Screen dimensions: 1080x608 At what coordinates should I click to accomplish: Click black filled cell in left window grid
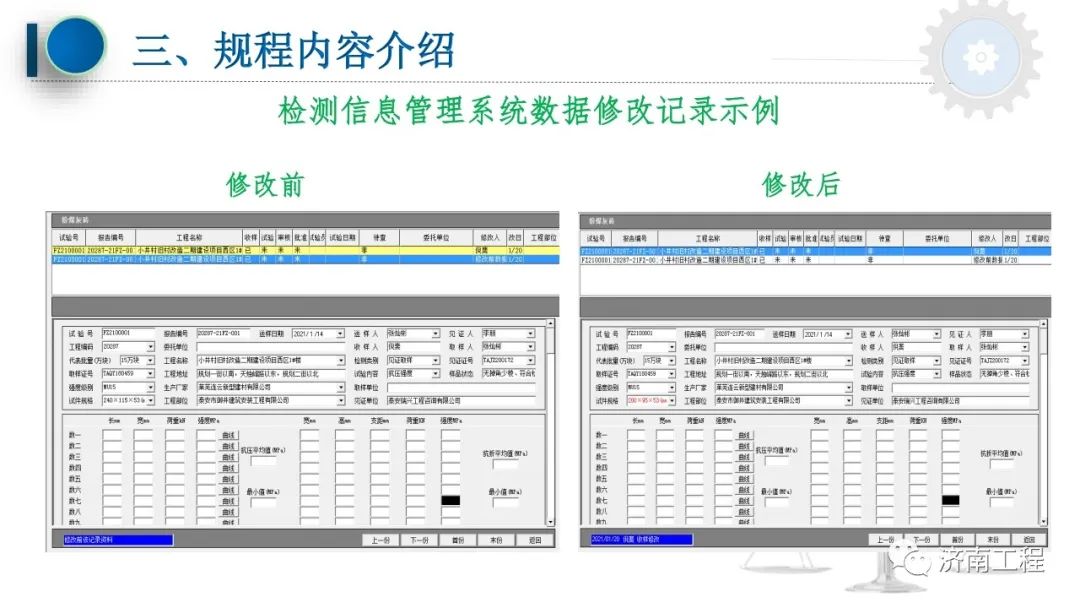click(x=450, y=500)
